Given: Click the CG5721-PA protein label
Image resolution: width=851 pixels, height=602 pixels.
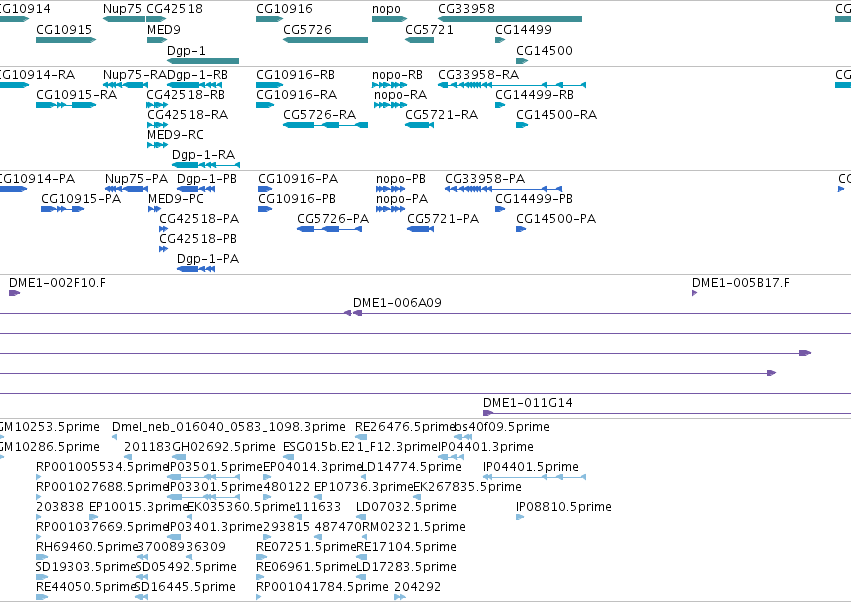Looking at the screenshot, I should (443, 219).
